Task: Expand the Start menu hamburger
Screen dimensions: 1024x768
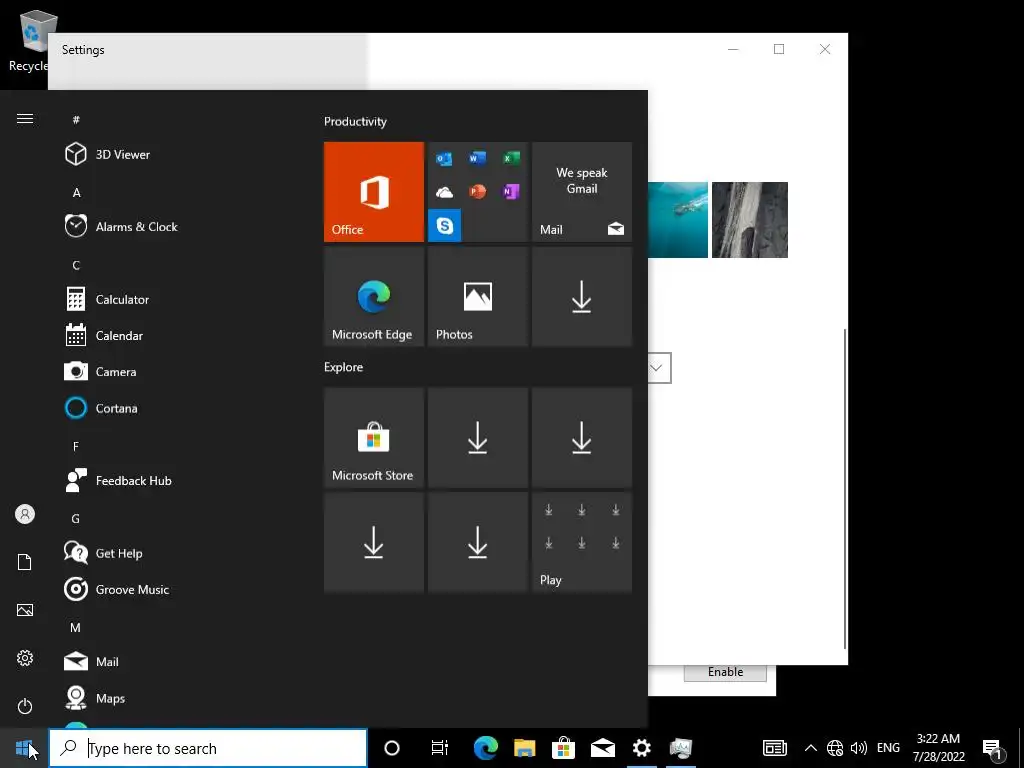Action: pos(25,118)
